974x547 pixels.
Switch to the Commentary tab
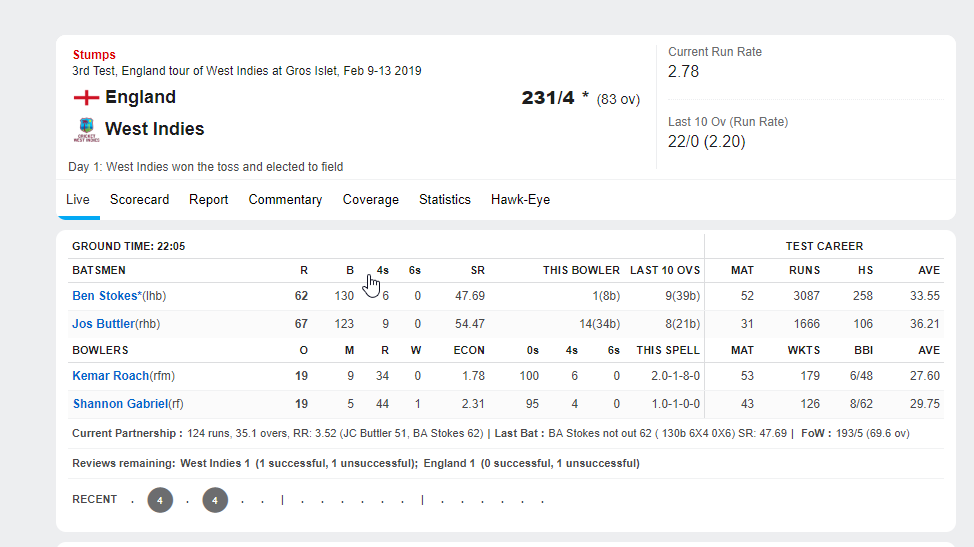click(285, 199)
